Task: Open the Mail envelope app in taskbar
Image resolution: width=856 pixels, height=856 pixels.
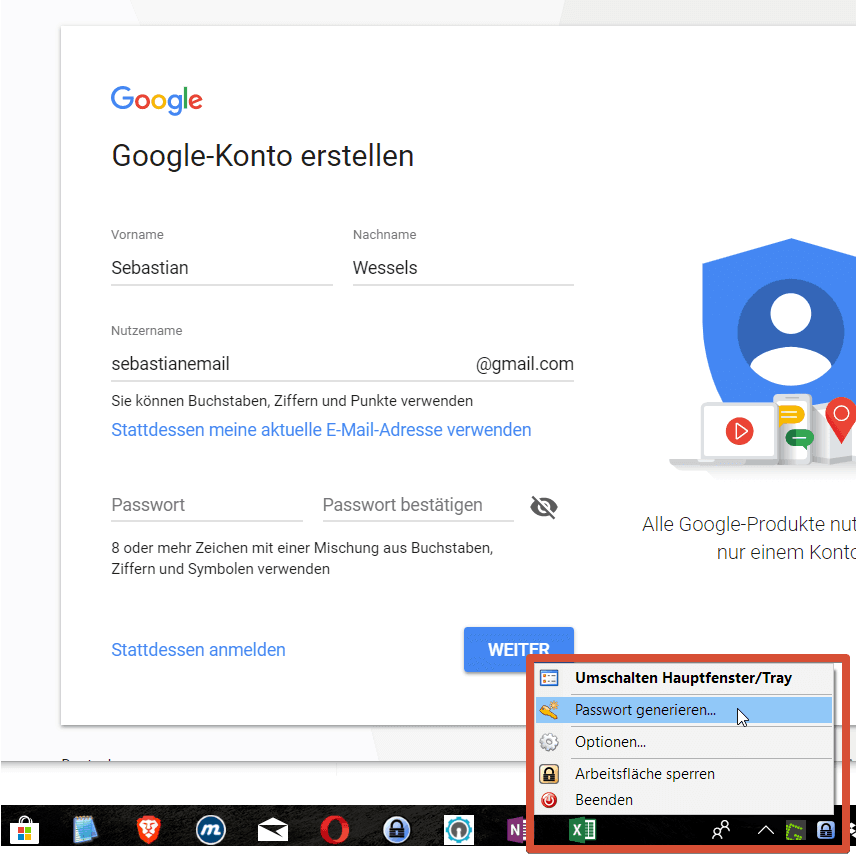Action: point(273,830)
